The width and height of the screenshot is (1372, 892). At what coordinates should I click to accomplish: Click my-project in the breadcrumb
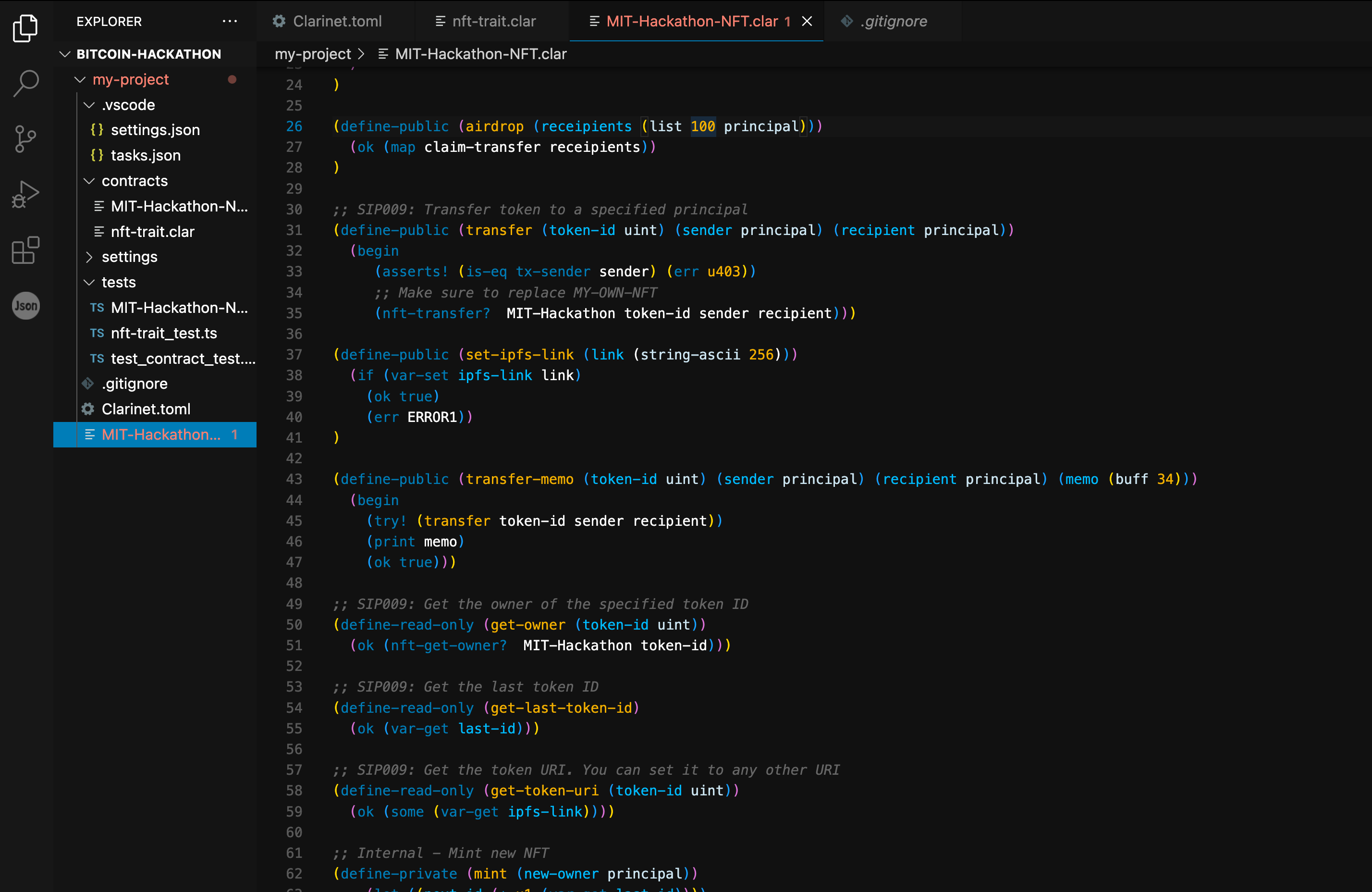312,54
